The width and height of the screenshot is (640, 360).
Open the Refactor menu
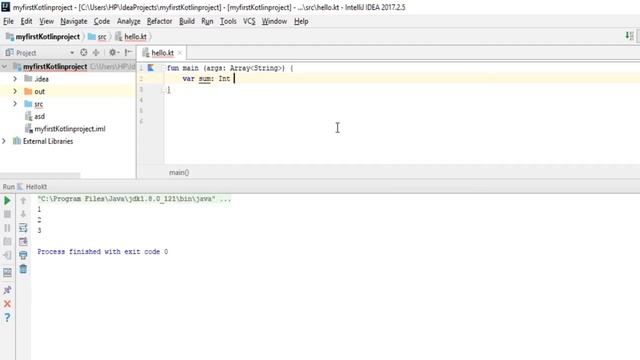pyautogui.click(x=159, y=21)
